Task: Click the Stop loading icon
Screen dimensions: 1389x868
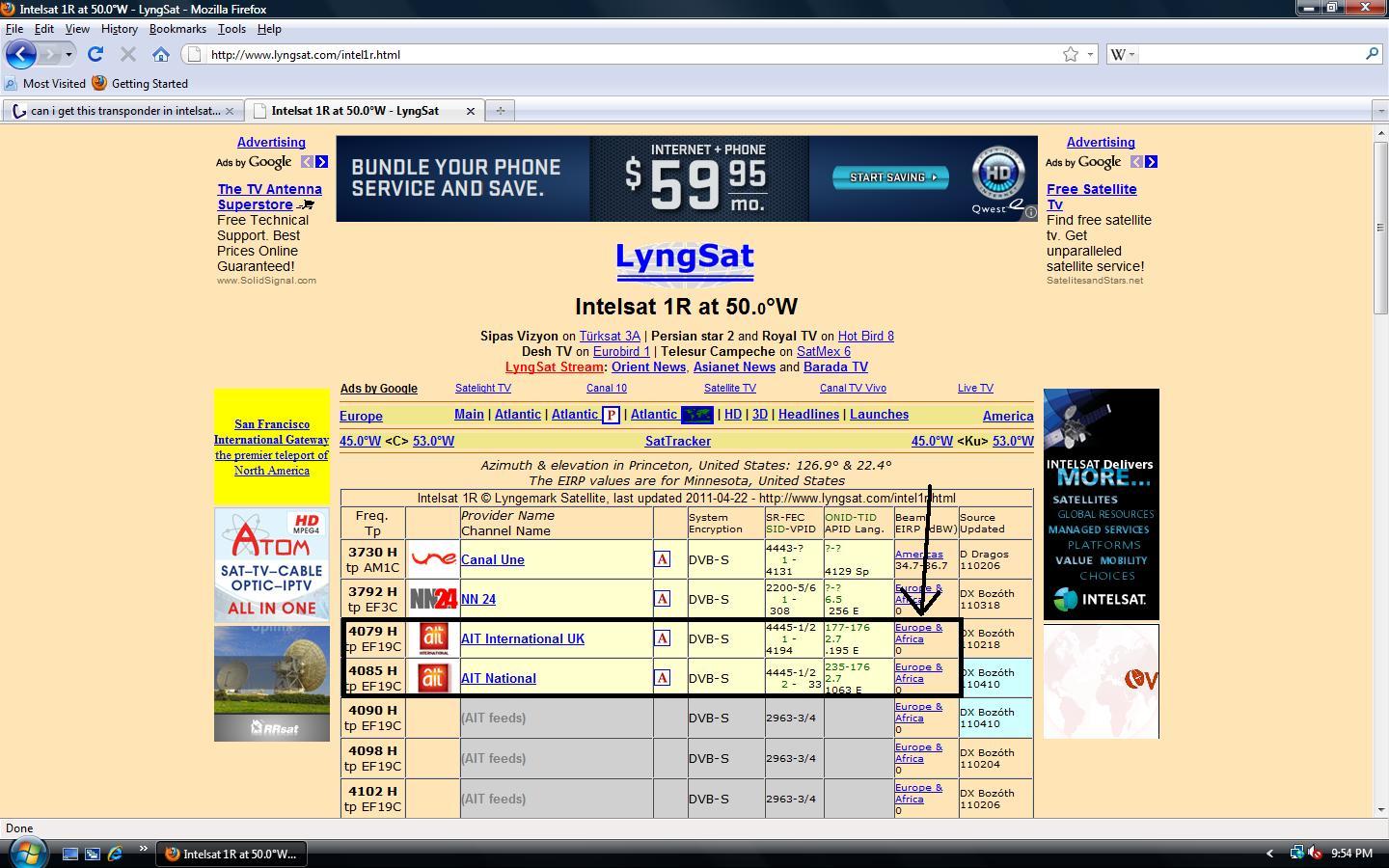Action: (x=127, y=55)
